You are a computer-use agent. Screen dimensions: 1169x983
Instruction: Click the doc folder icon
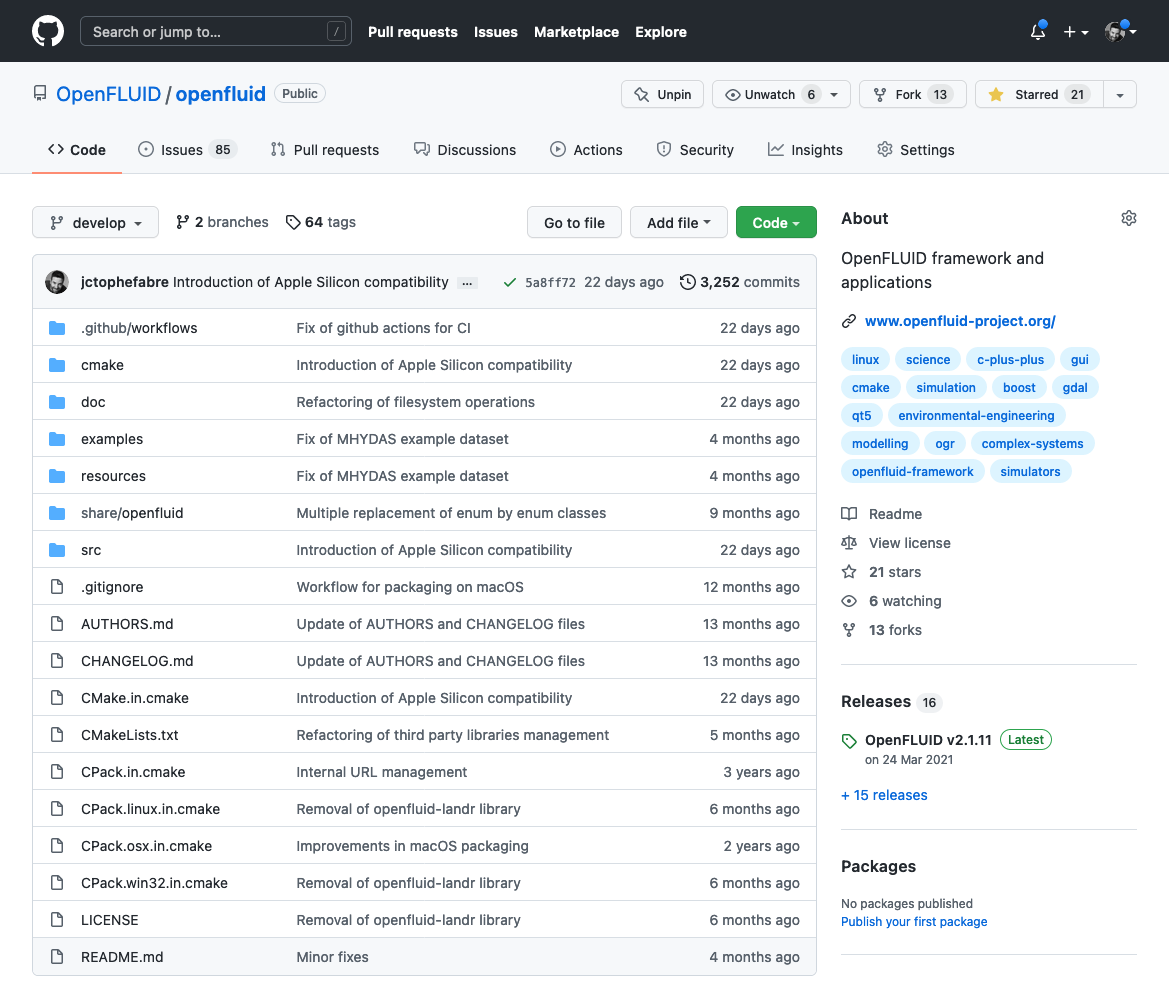[x=57, y=402]
